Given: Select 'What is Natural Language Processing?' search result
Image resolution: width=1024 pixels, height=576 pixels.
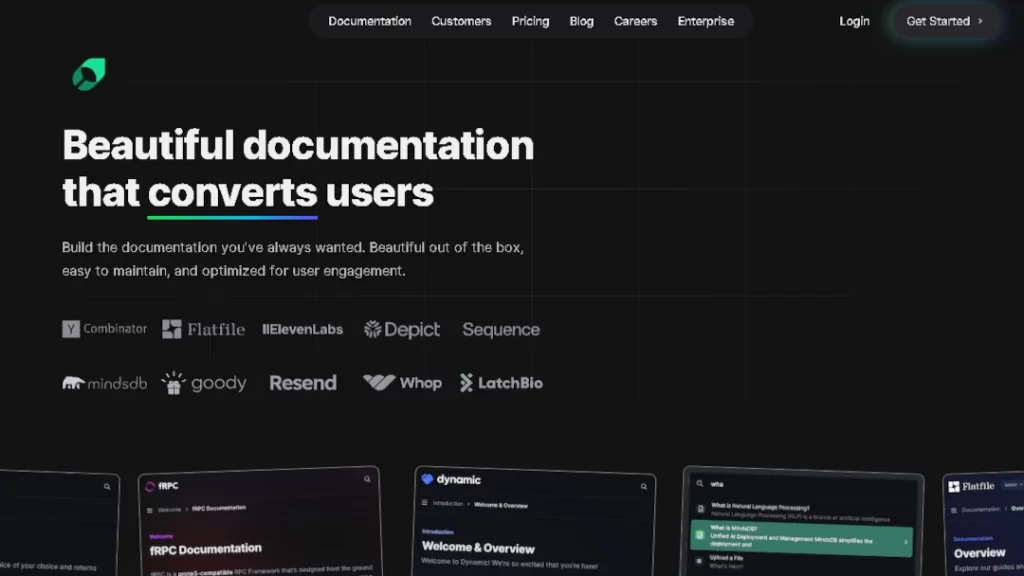Looking at the screenshot, I should (800, 512).
